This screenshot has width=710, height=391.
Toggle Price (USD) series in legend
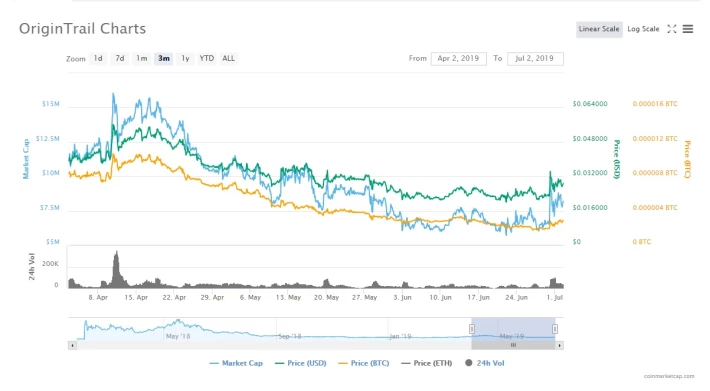pyautogui.click(x=301, y=363)
